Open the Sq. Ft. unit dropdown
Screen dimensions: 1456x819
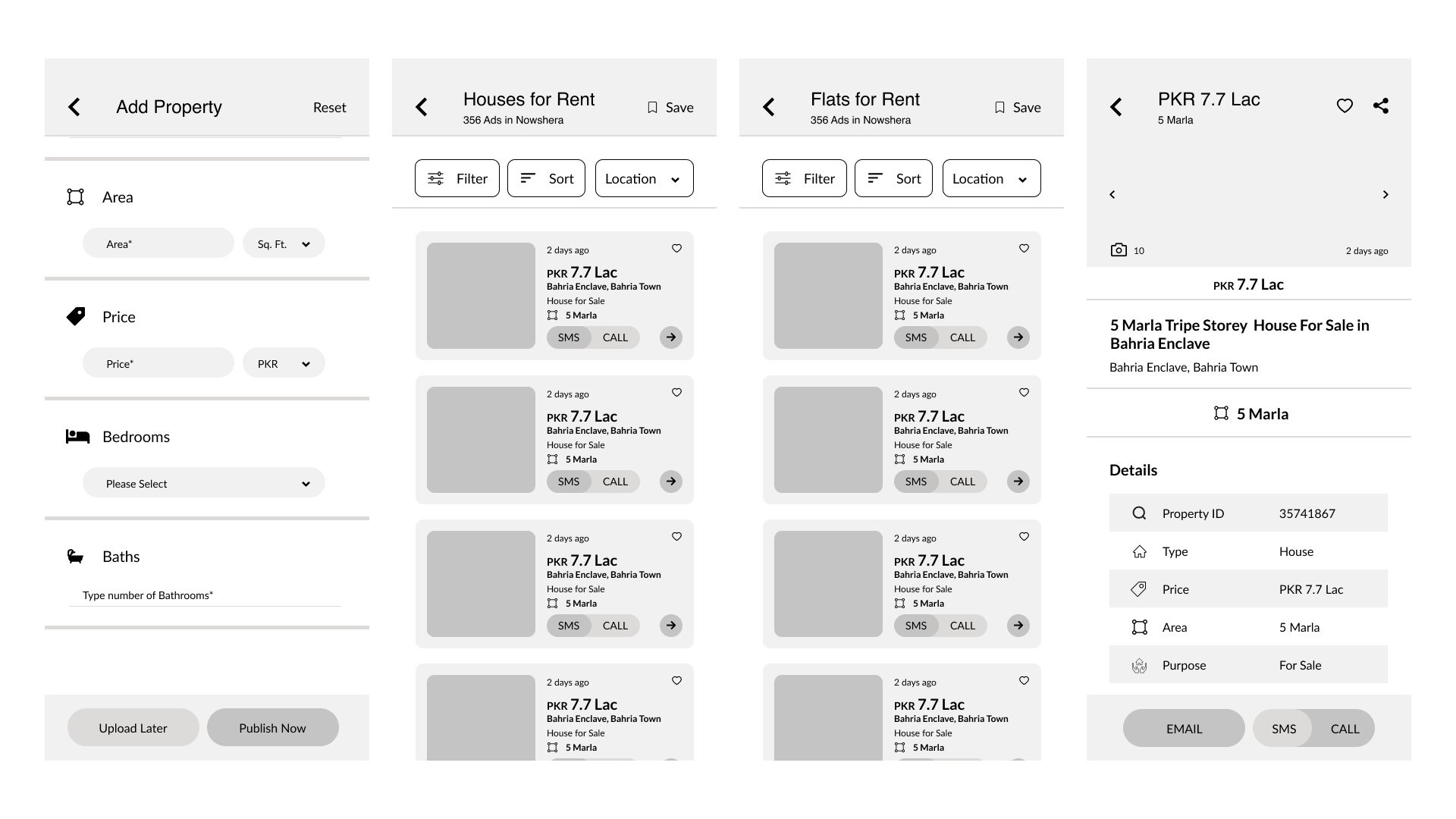pyautogui.click(x=284, y=244)
